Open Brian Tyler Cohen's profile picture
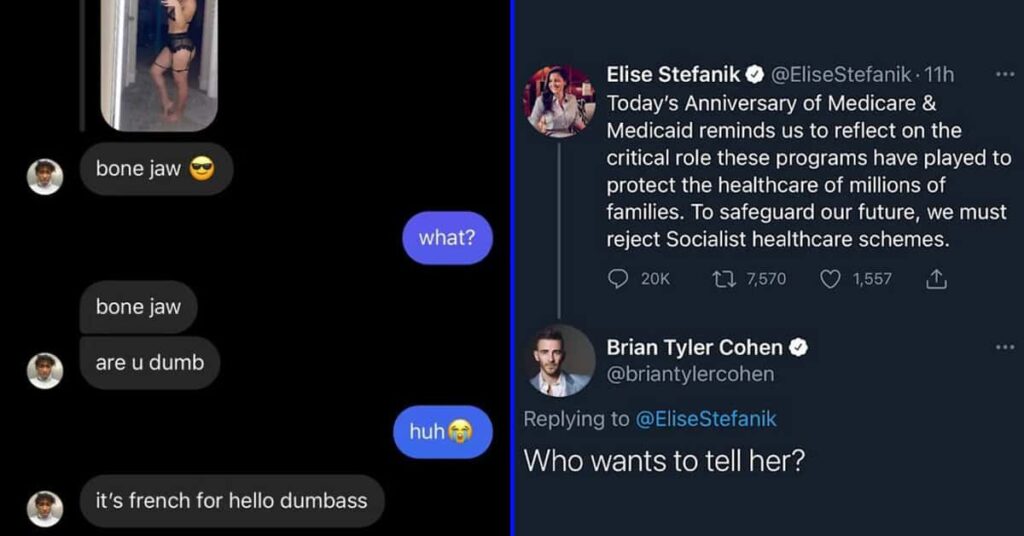This screenshot has width=1024, height=536. (x=560, y=361)
